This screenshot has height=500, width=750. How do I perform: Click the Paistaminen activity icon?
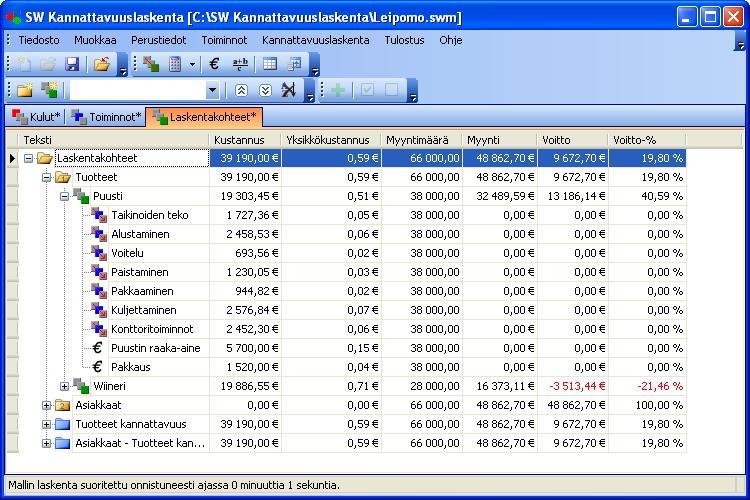click(99, 272)
